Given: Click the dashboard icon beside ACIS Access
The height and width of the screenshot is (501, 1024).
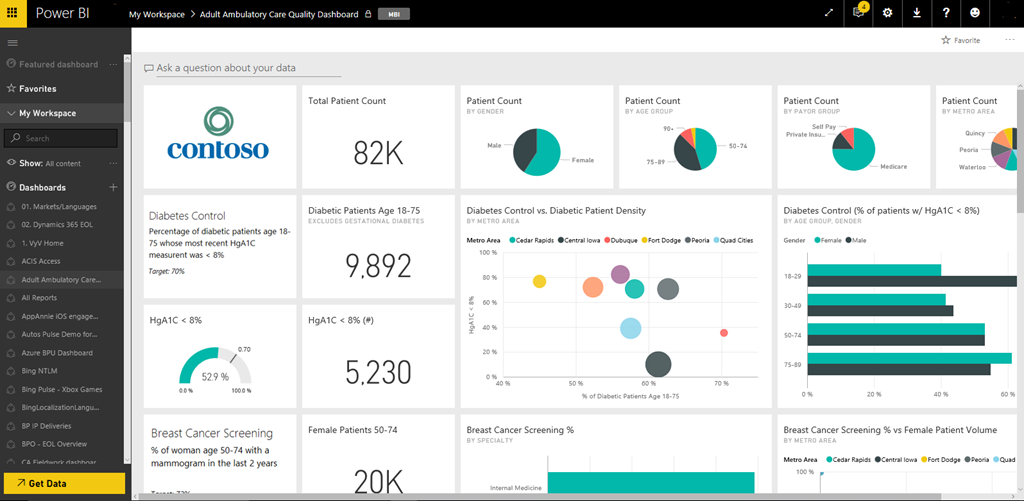Looking at the screenshot, I should click(10, 261).
